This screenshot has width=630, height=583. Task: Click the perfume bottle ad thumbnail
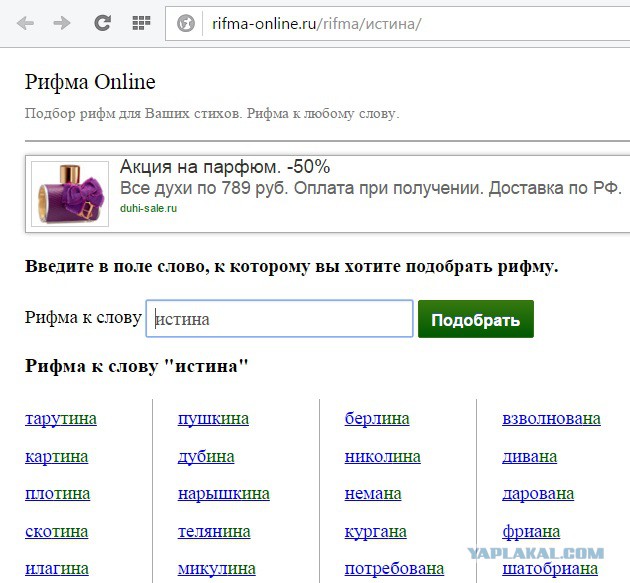tap(70, 194)
